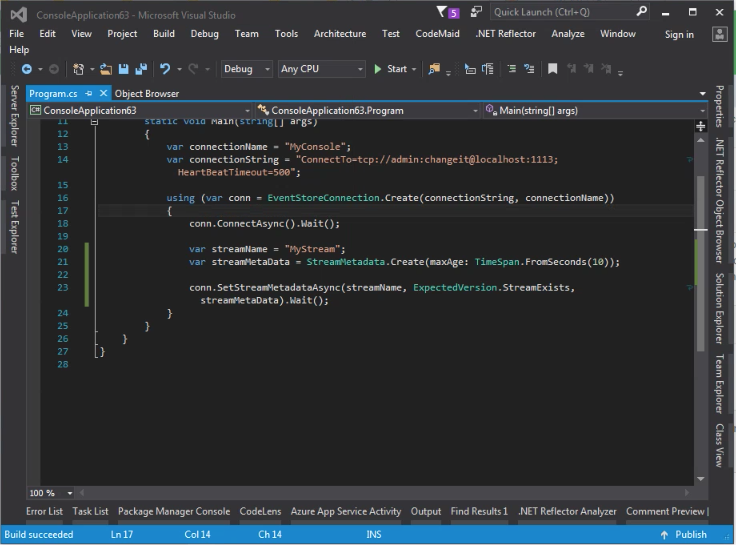Open the Debug configuration dropdown

pos(246,69)
